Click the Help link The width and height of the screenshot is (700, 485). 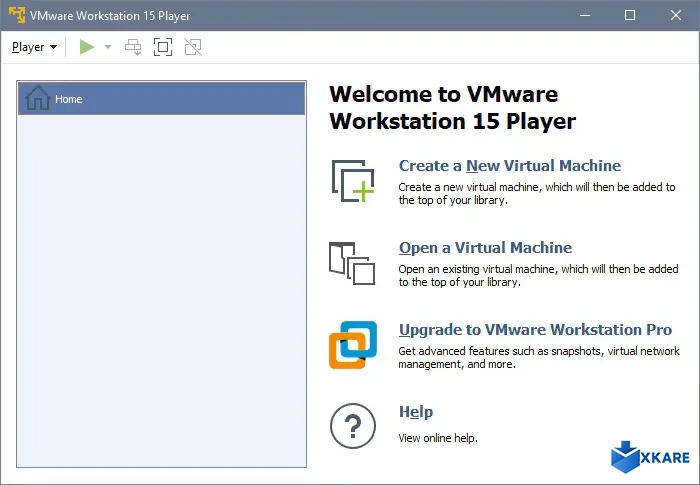tap(416, 412)
